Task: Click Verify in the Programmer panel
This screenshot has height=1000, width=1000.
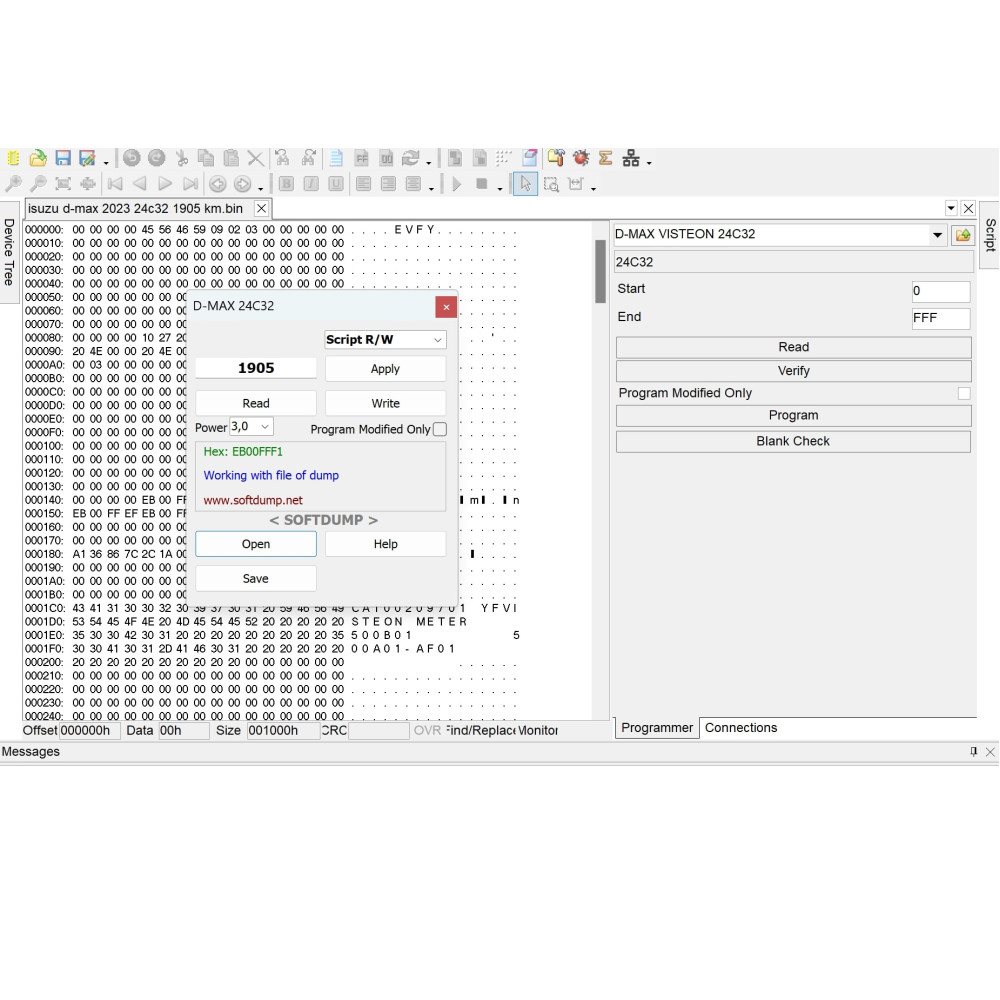Action: pyautogui.click(x=793, y=371)
